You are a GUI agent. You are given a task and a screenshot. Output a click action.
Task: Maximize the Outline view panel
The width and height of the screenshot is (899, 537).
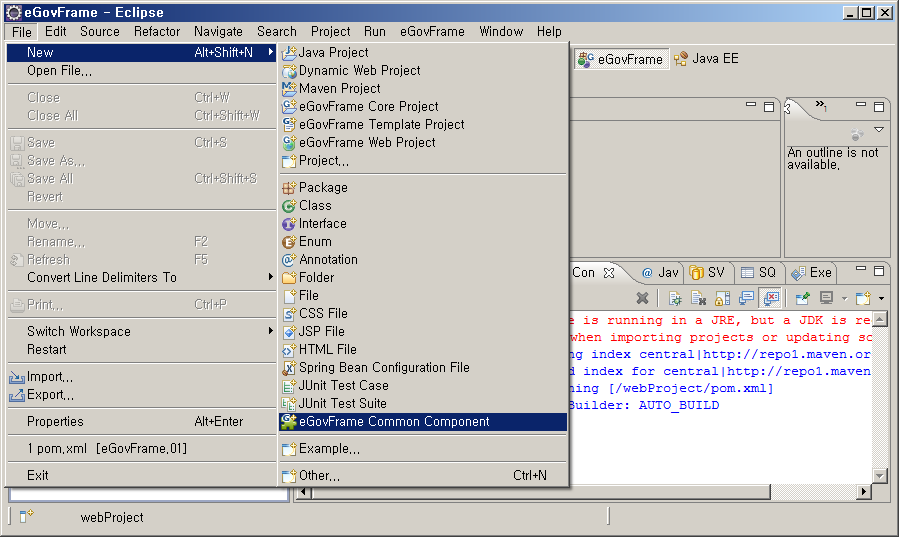click(x=879, y=106)
